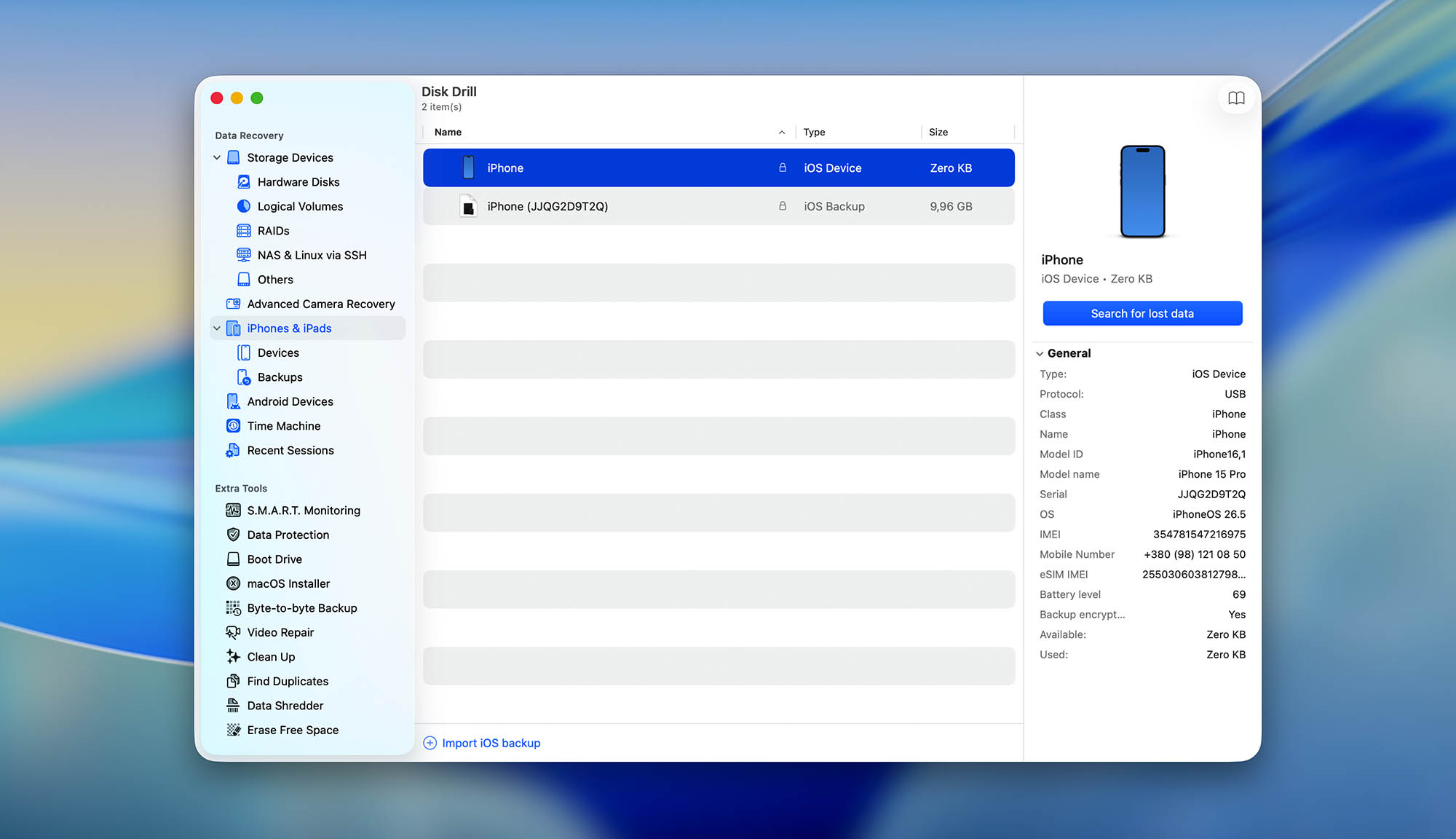Click the Import iOS backup link
Image resolution: width=1456 pixels, height=839 pixels.
(491, 743)
